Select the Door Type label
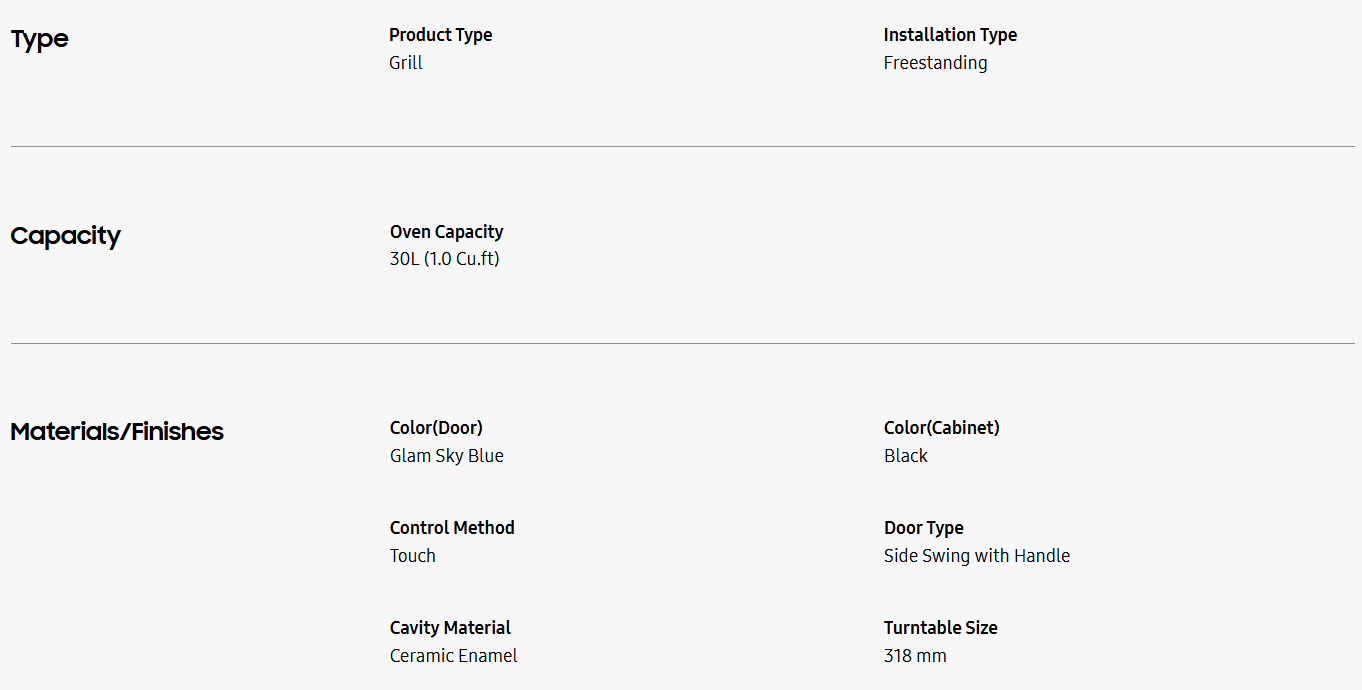 923,528
